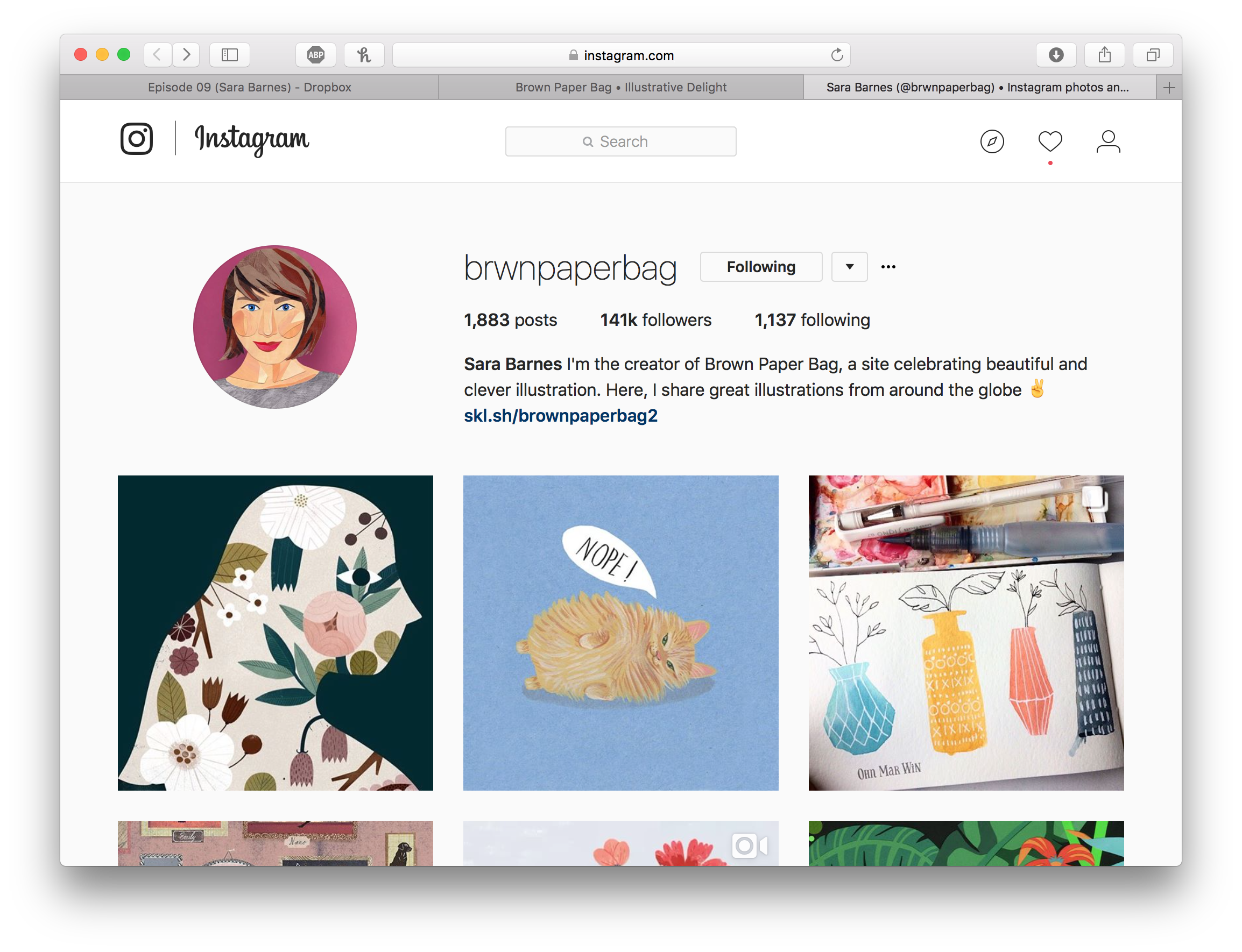The image size is (1242, 952).
Task: Click the Following button on brwnpaperbag profile
Action: click(x=762, y=267)
